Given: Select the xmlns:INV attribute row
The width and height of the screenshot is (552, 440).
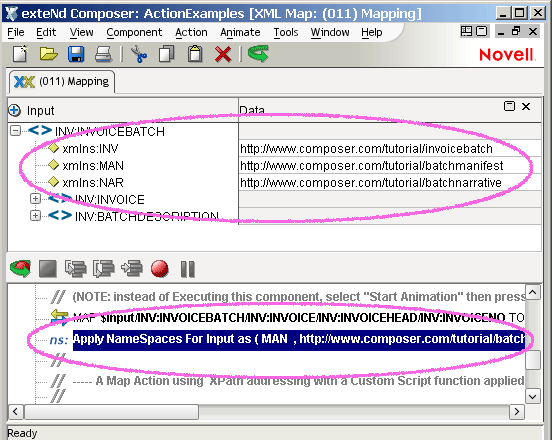Looking at the screenshot, I should point(90,149).
